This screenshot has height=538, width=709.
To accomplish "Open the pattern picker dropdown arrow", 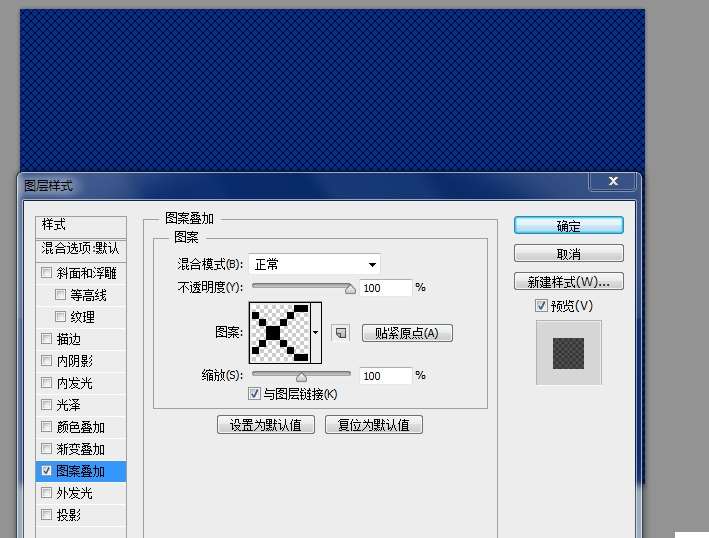I will 316,333.
